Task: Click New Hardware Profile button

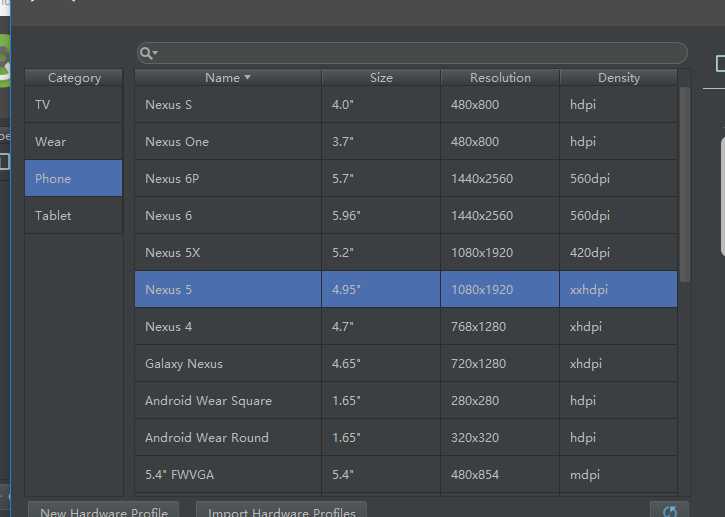Action: click(x=104, y=510)
